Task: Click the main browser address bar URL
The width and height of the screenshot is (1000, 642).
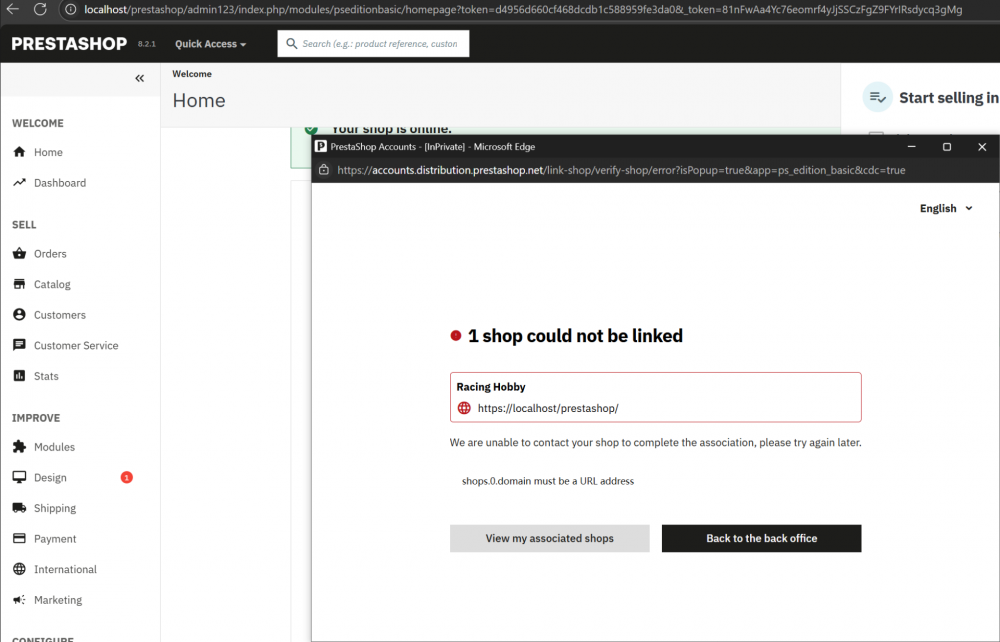Action: click(x=523, y=10)
